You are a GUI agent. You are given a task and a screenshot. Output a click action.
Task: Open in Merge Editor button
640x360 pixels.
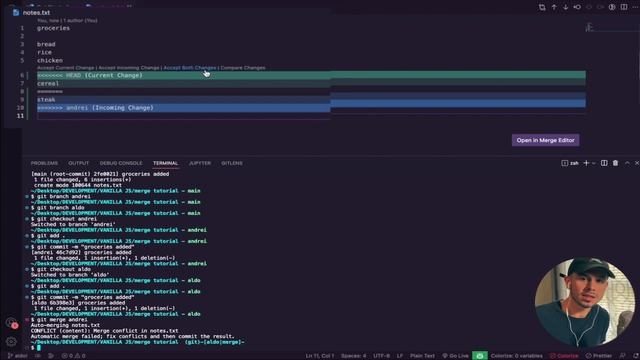pos(545,140)
